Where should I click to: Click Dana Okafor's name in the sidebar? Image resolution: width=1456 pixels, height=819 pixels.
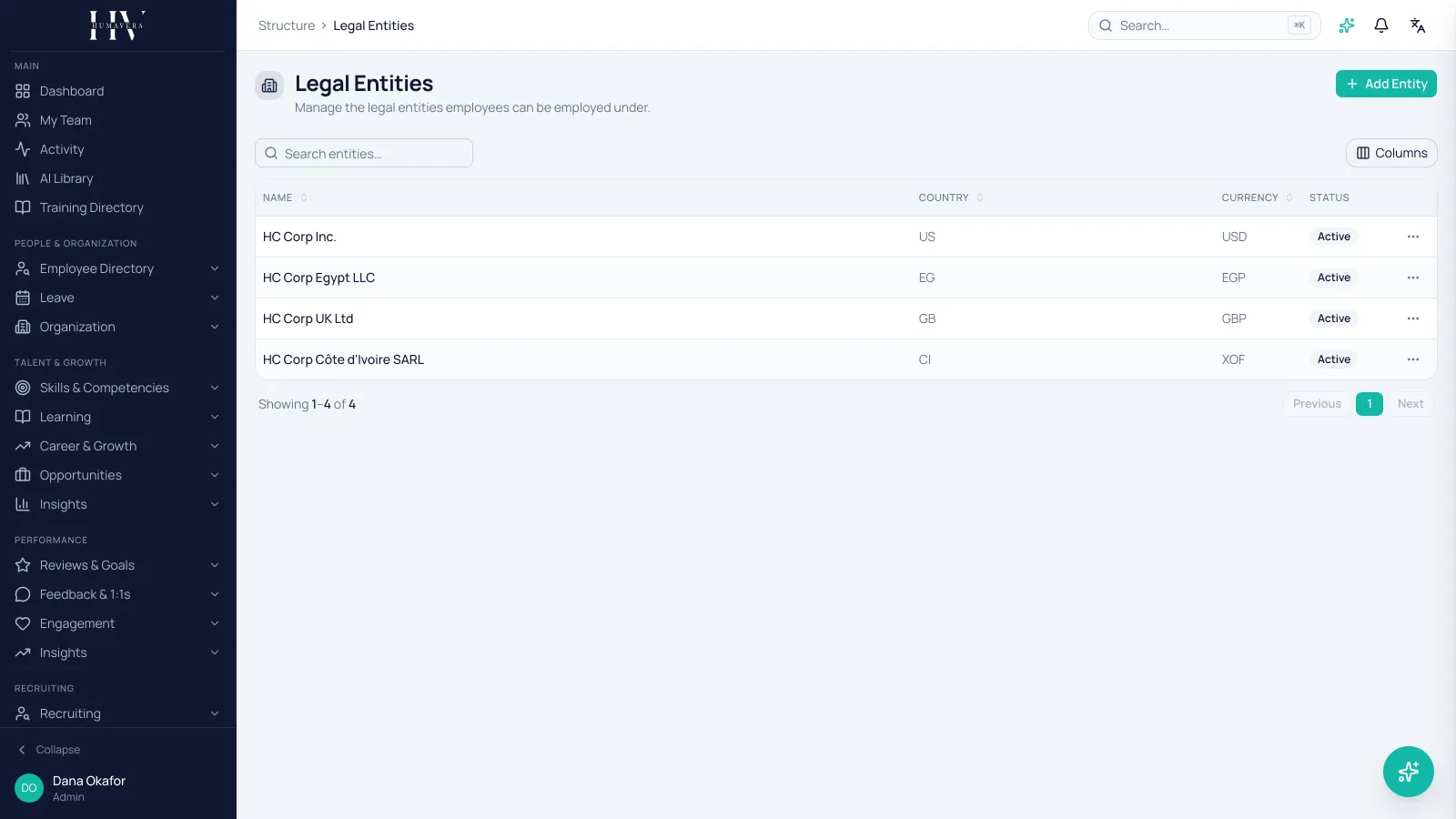coord(89,781)
